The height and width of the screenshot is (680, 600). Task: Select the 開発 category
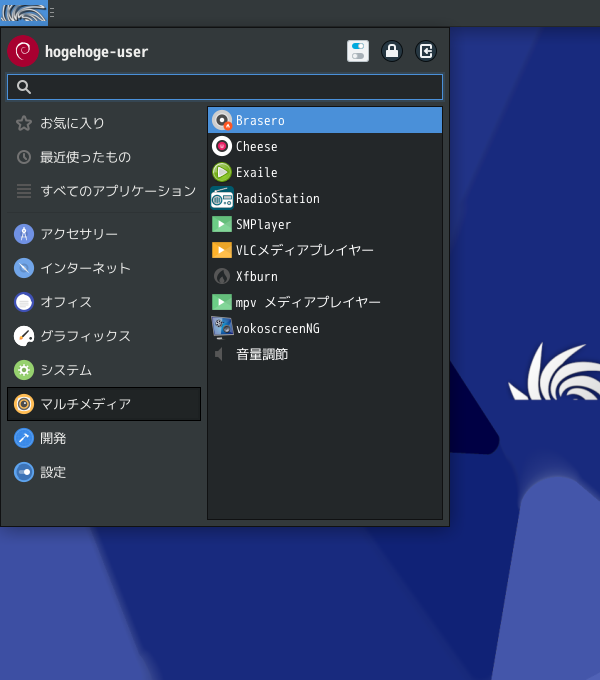click(104, 438)
